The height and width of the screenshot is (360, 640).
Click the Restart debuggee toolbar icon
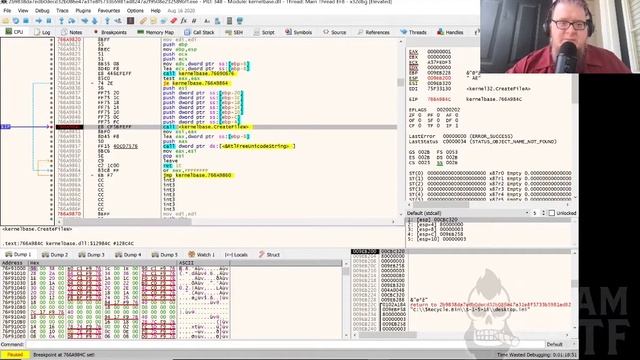16,20
